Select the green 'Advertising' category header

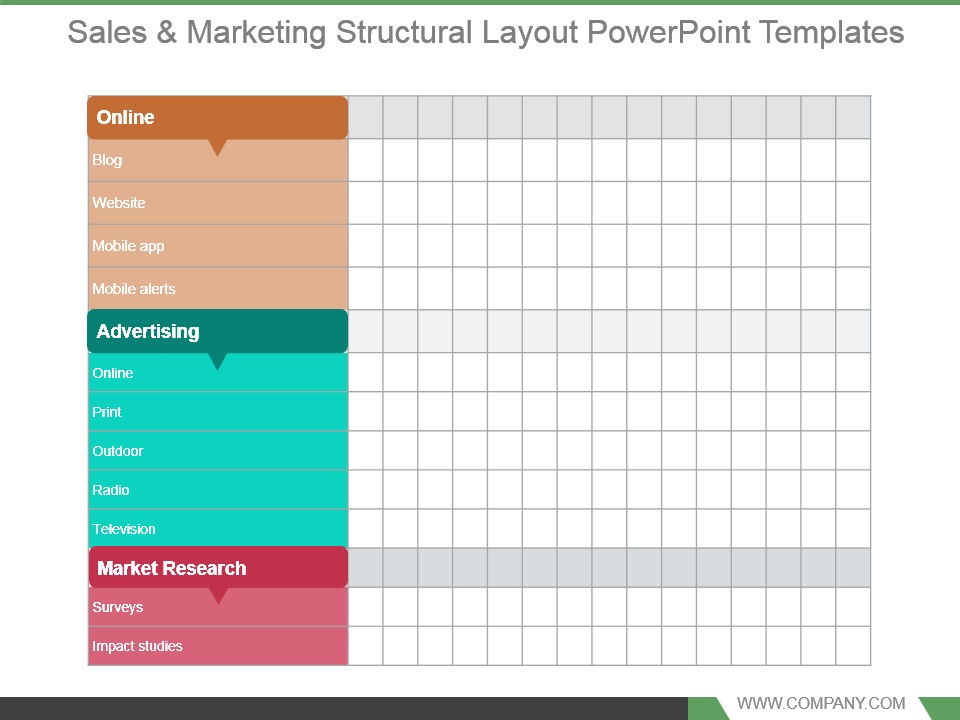pos(218,331)
